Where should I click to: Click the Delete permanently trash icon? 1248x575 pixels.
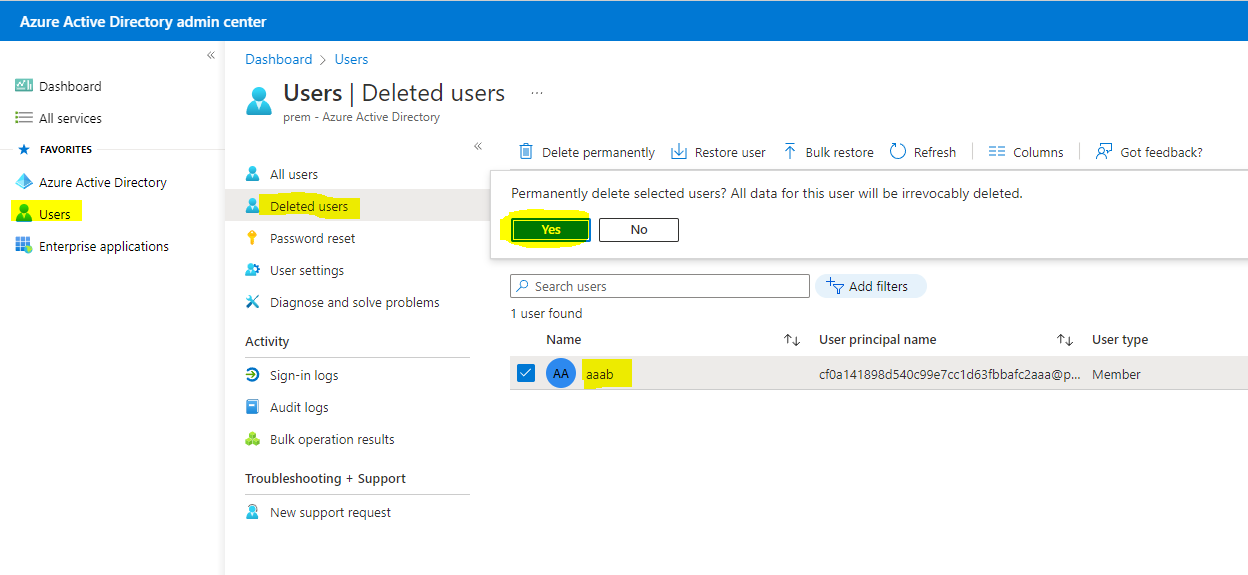[x=526, y=152]
